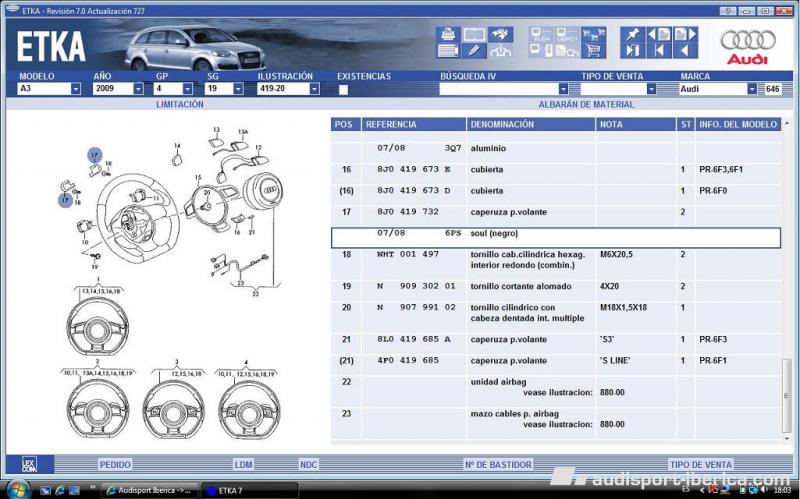Click the Nº DE BASTIDOR button

point(498,464)
